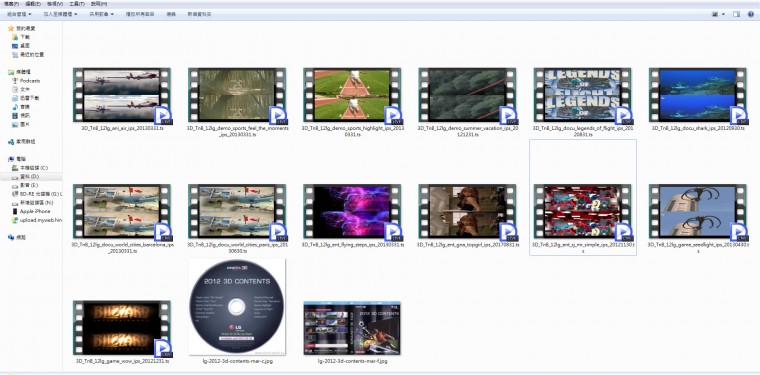Click the 燒錄 burn button

point(171,14)
